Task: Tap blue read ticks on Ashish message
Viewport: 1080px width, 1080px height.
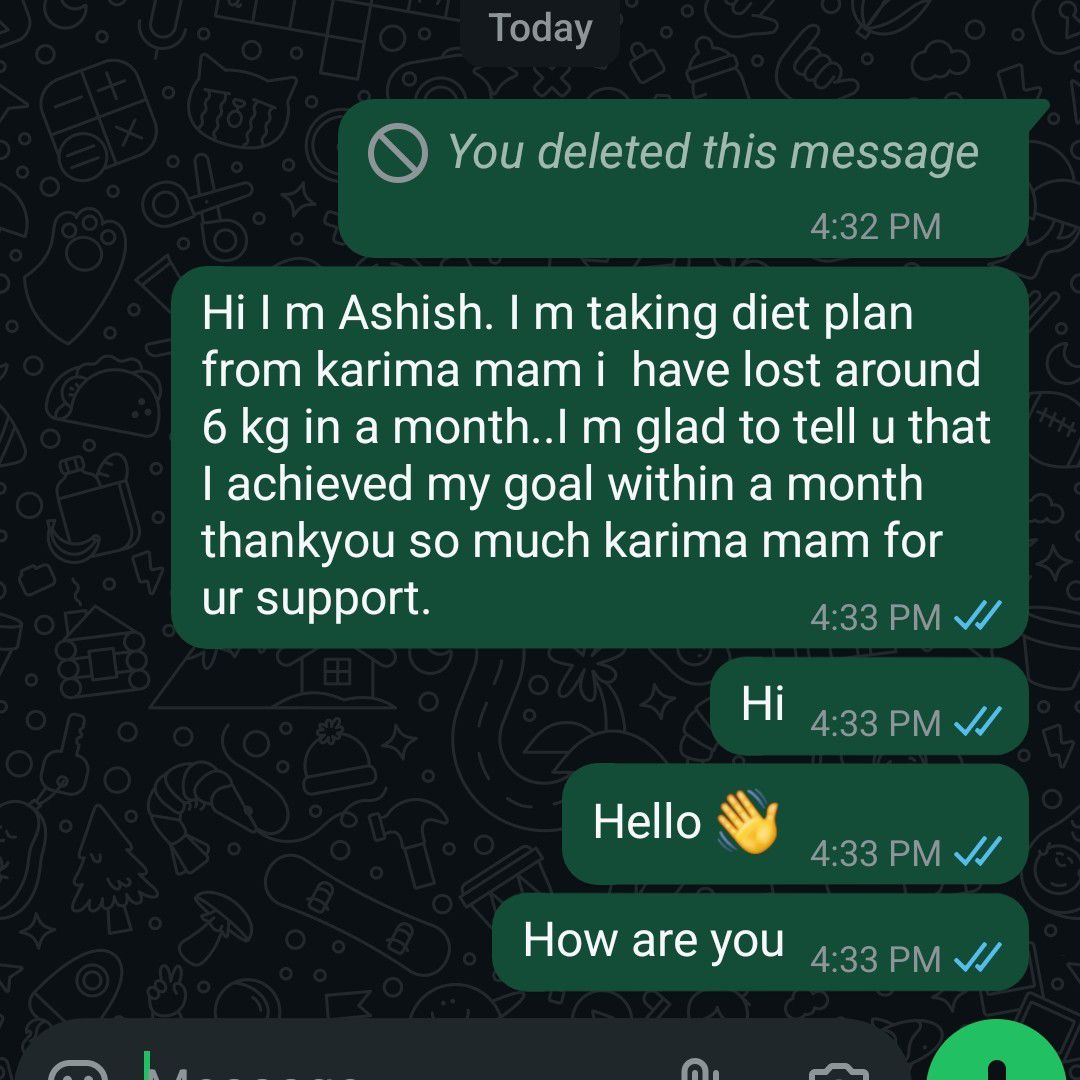Action: tap(977, 616)
